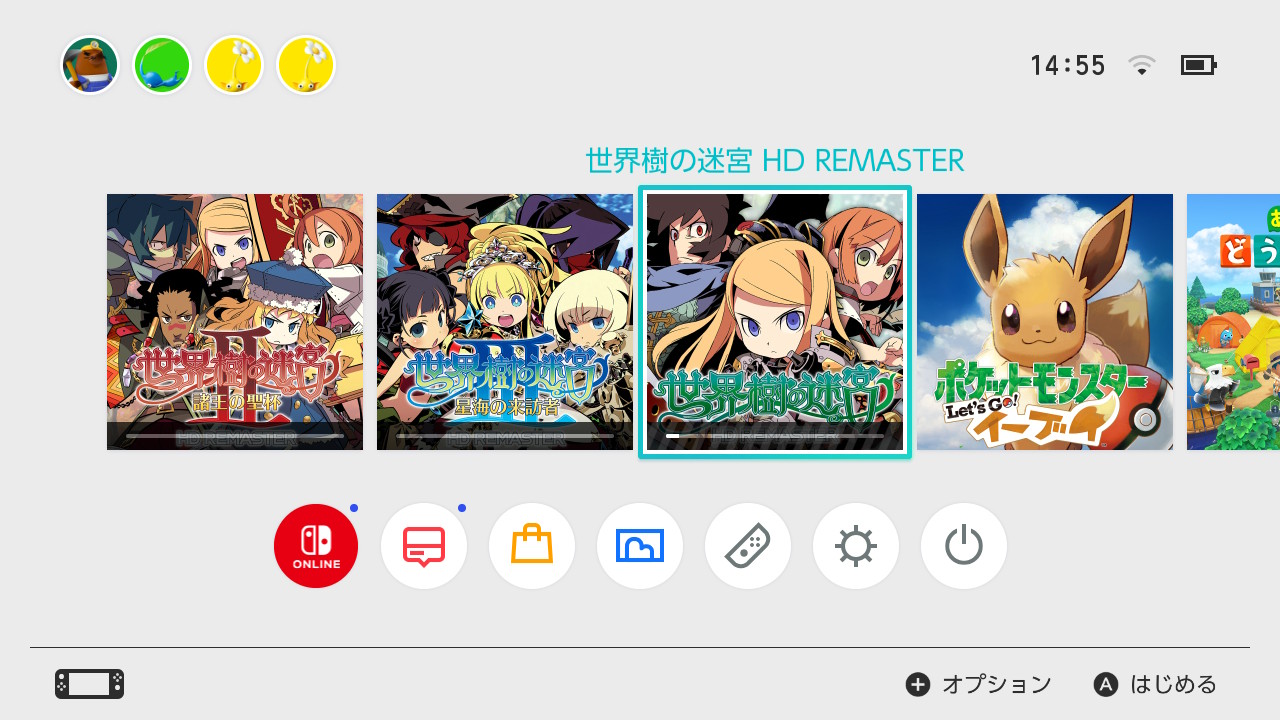Open the News icon

coord(424,546)
